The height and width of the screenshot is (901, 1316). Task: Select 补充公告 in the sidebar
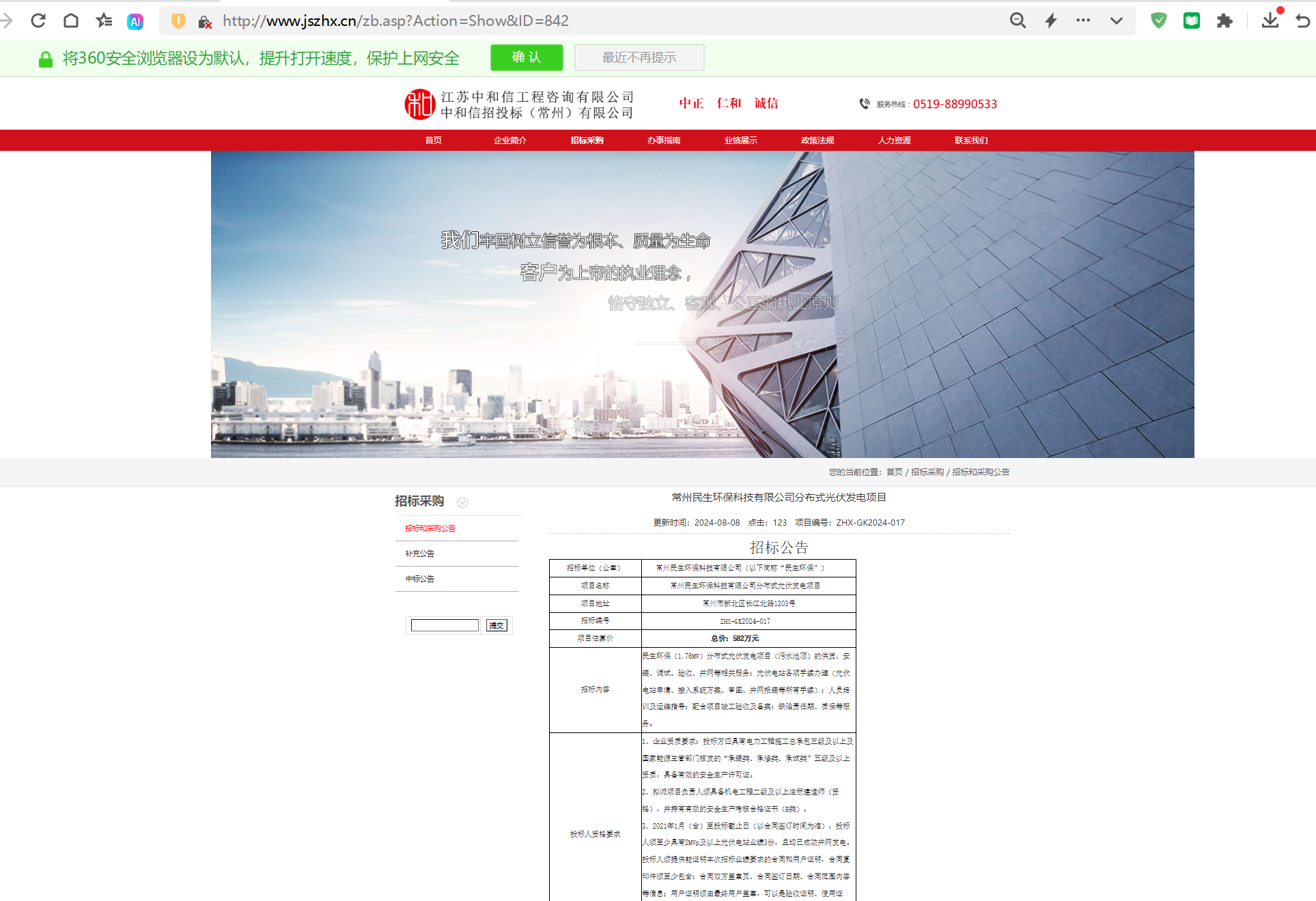(x=420, y=554)
